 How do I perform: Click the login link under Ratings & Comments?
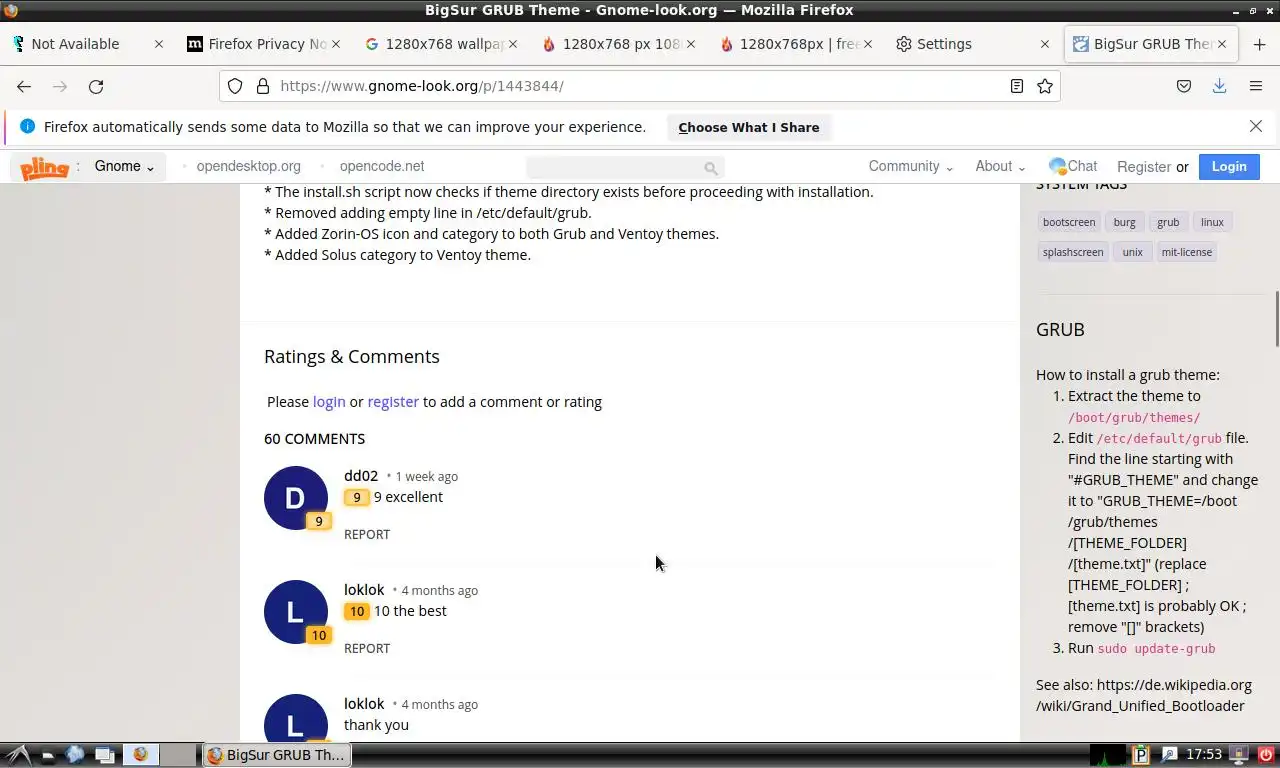(329, 401)
